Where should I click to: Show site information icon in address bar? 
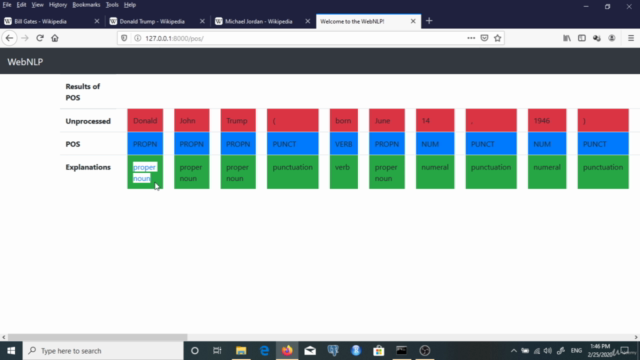(x=138, y=38)
